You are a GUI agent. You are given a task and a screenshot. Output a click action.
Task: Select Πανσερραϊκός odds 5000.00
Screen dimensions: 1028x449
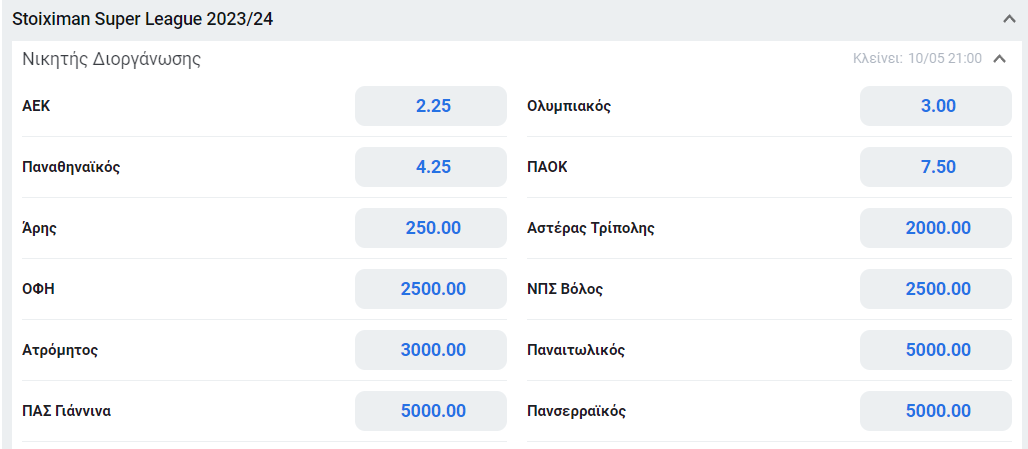point(936,411)
